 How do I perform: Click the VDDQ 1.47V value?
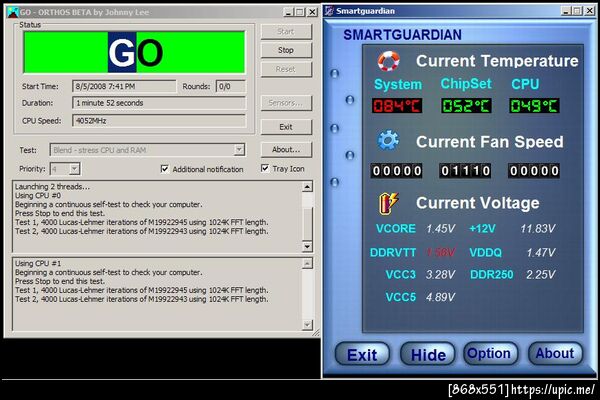pyautogui.click(x=540, y=252)
